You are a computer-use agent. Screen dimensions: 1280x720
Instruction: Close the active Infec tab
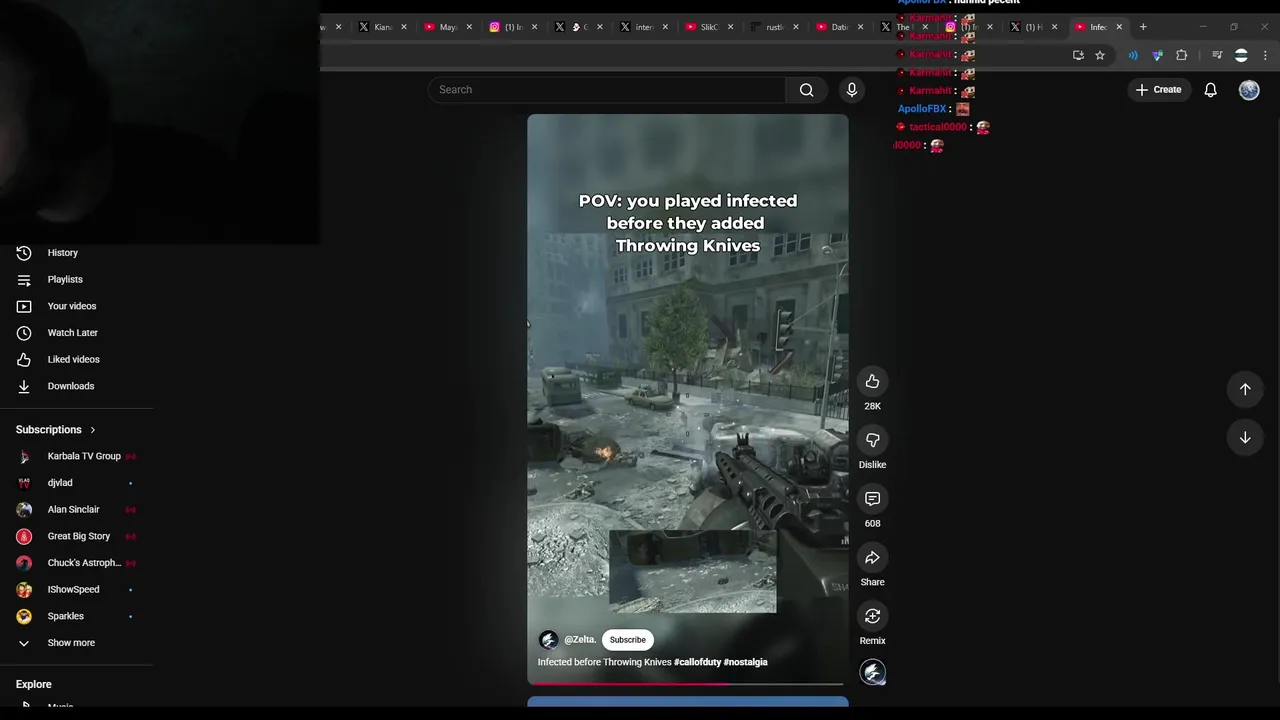coord(1119,27)
